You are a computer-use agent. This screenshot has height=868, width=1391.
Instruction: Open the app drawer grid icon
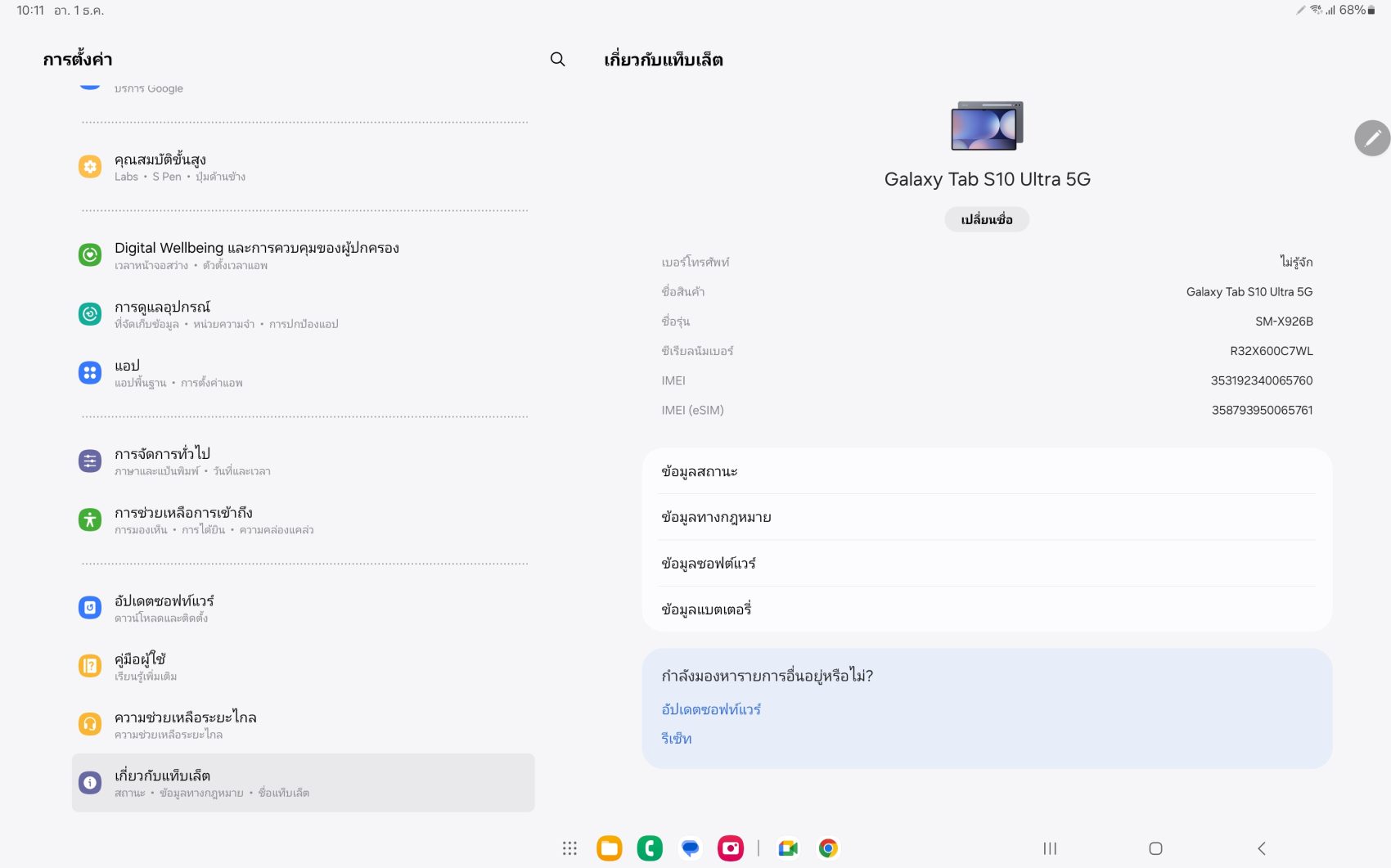click(569, 848)
